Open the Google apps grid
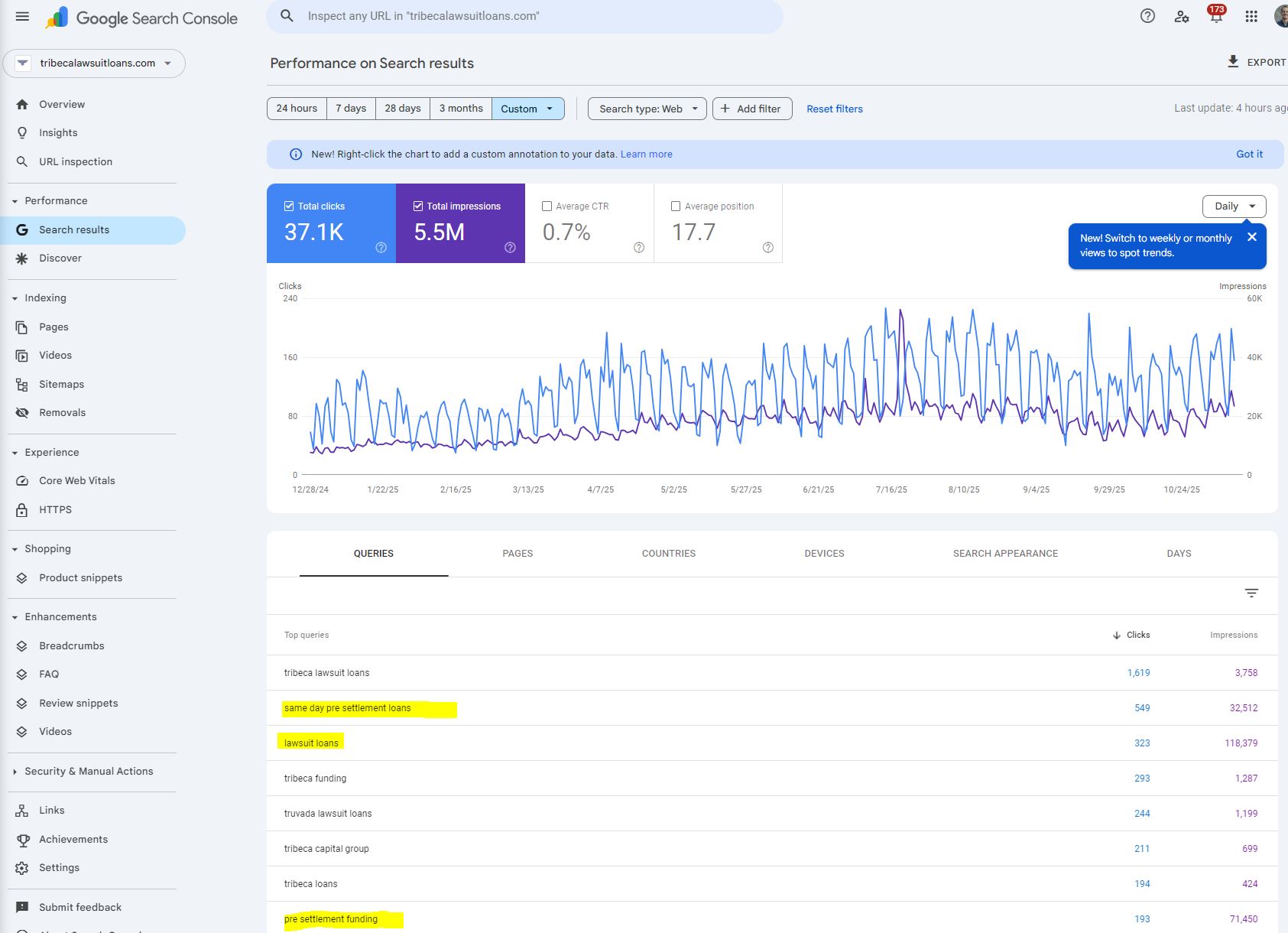 (x=1251, y=16)
